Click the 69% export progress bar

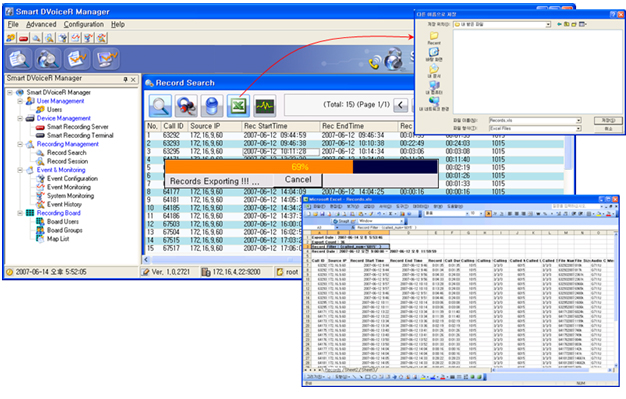coord(301,167)
